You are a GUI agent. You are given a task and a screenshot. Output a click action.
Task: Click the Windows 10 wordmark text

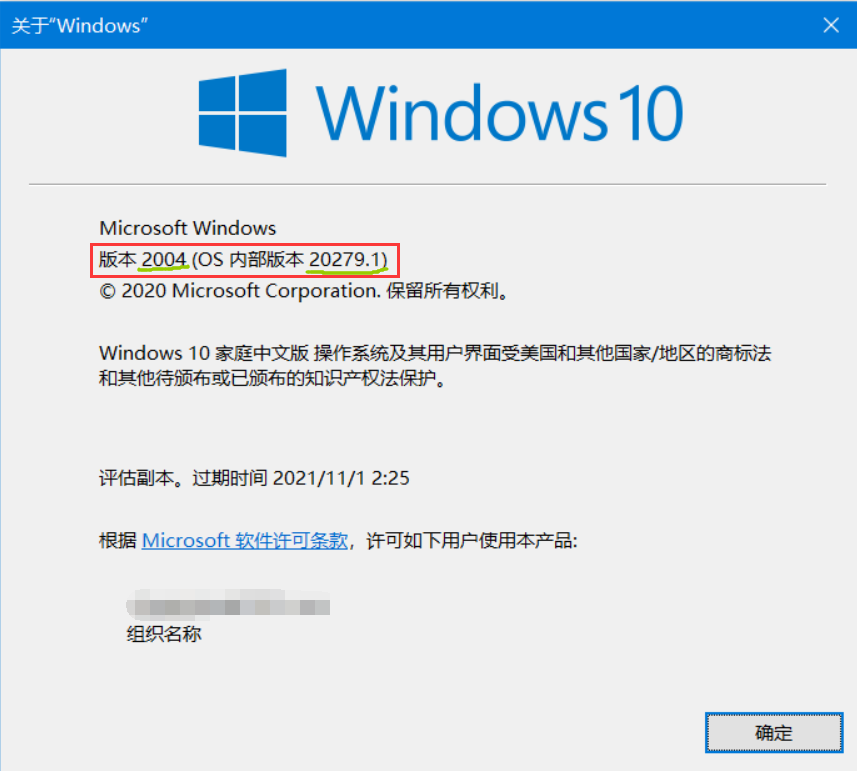(500, 114)
